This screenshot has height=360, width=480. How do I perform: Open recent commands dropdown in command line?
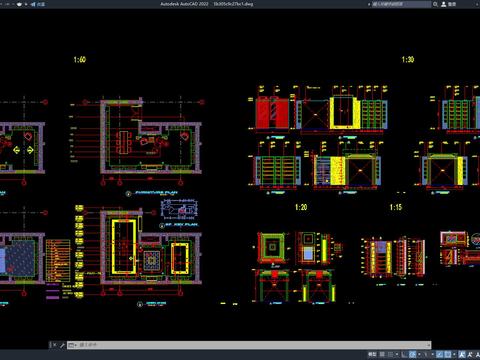[72, 345]
